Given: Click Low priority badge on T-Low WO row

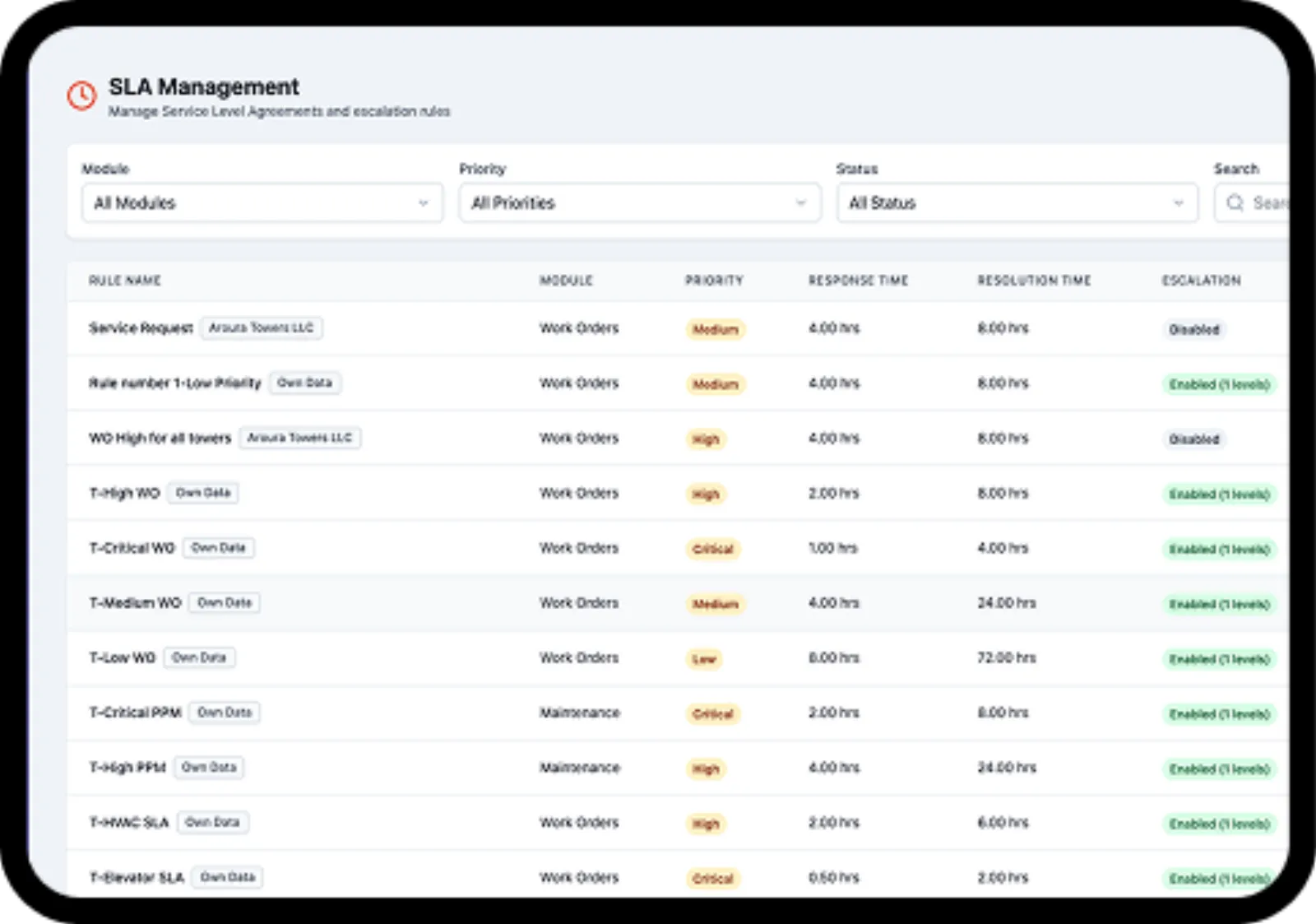Looking at the screenshot, I should [704, 659].
